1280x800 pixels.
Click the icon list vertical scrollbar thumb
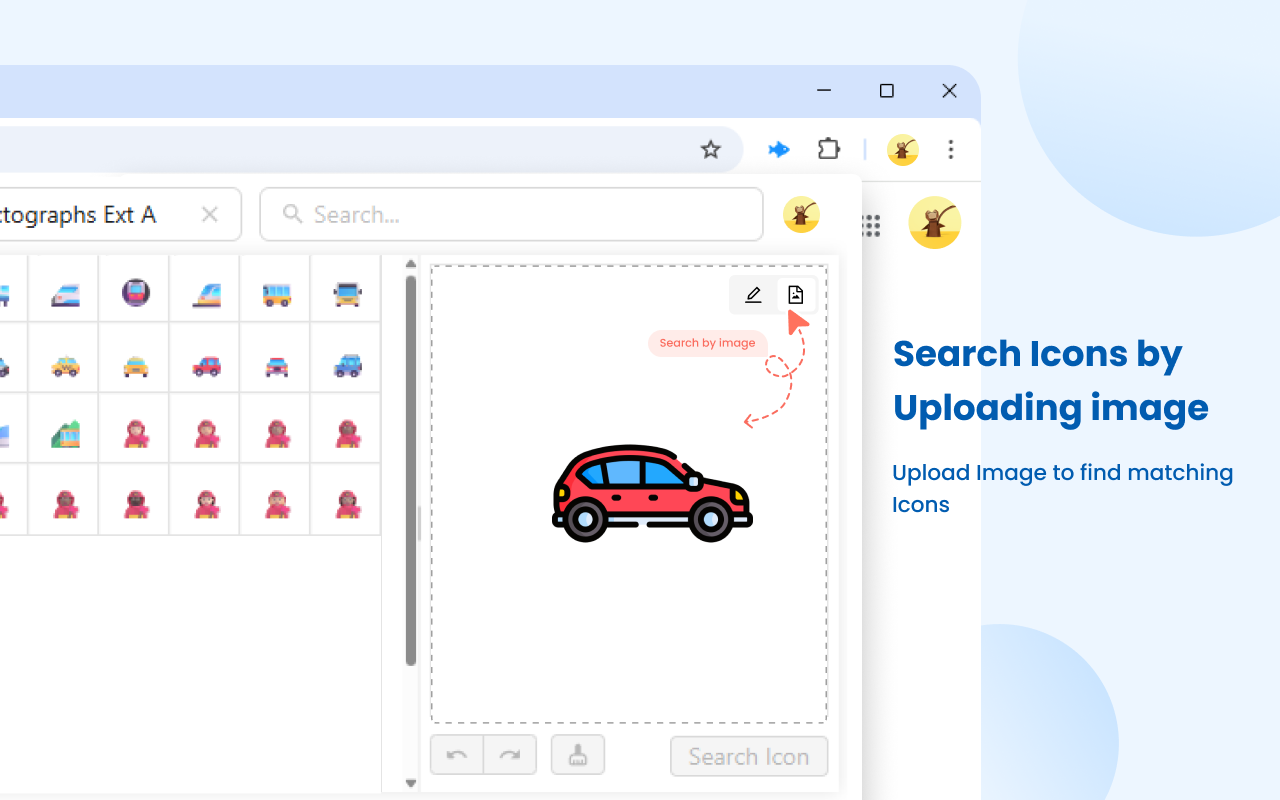click(410, 470)
